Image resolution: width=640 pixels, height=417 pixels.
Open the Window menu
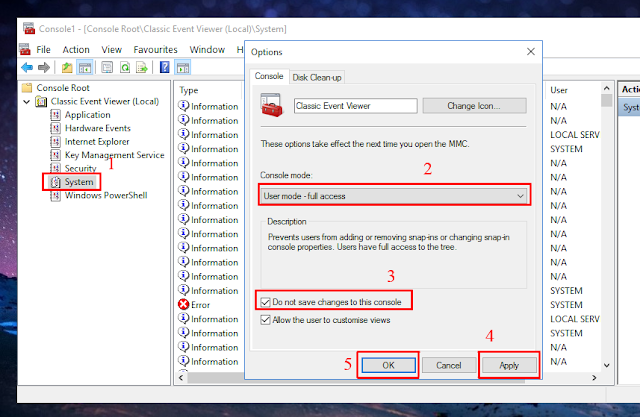[x=207, y=50]
